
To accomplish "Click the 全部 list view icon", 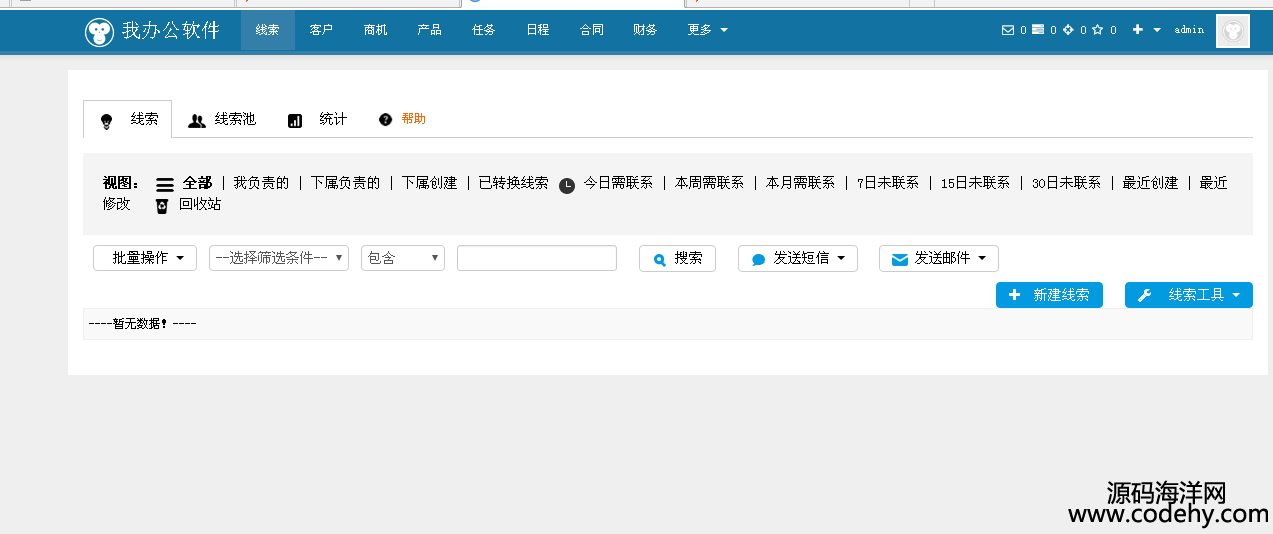I will point(165,185).
